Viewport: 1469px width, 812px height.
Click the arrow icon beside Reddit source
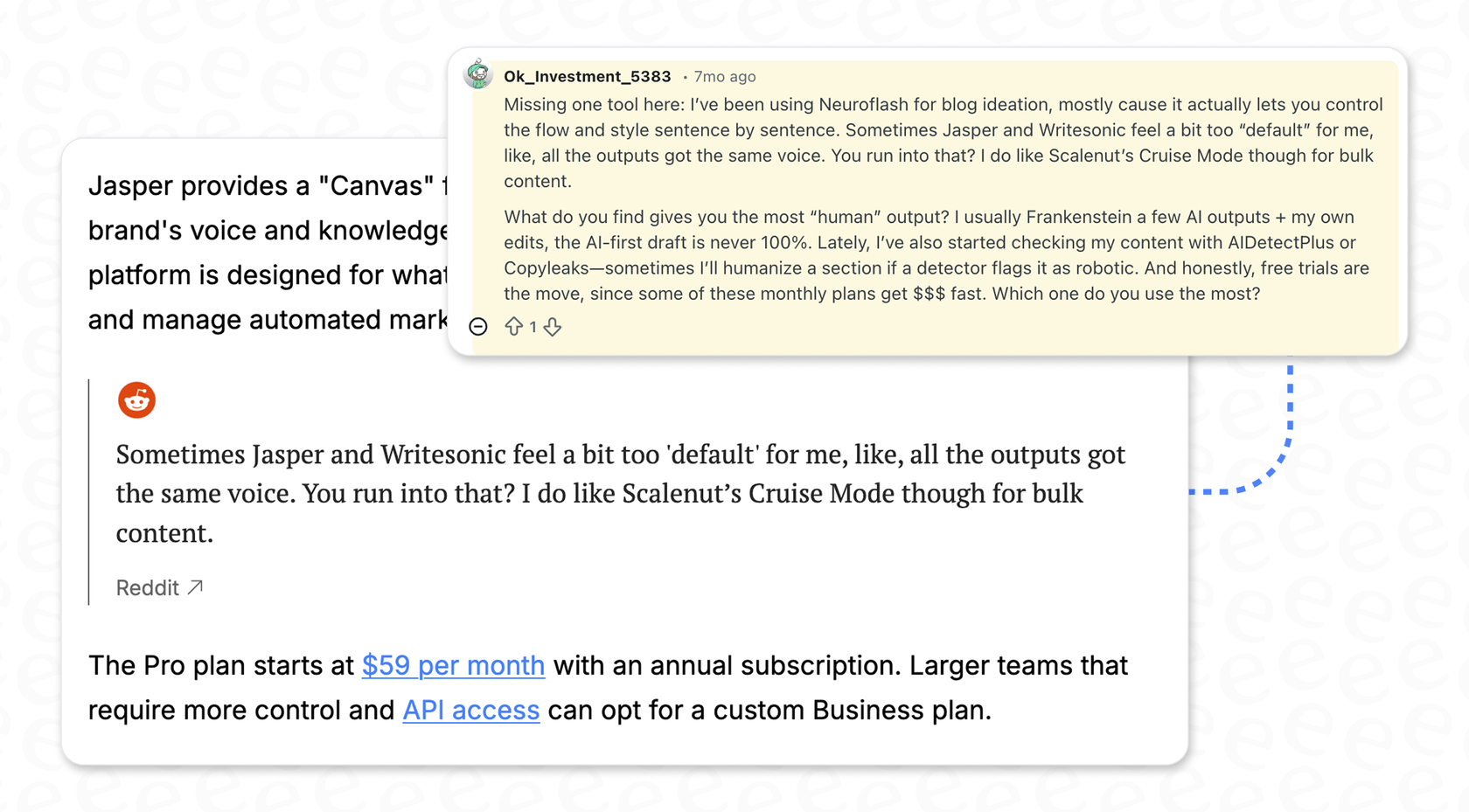coord(196,587)
